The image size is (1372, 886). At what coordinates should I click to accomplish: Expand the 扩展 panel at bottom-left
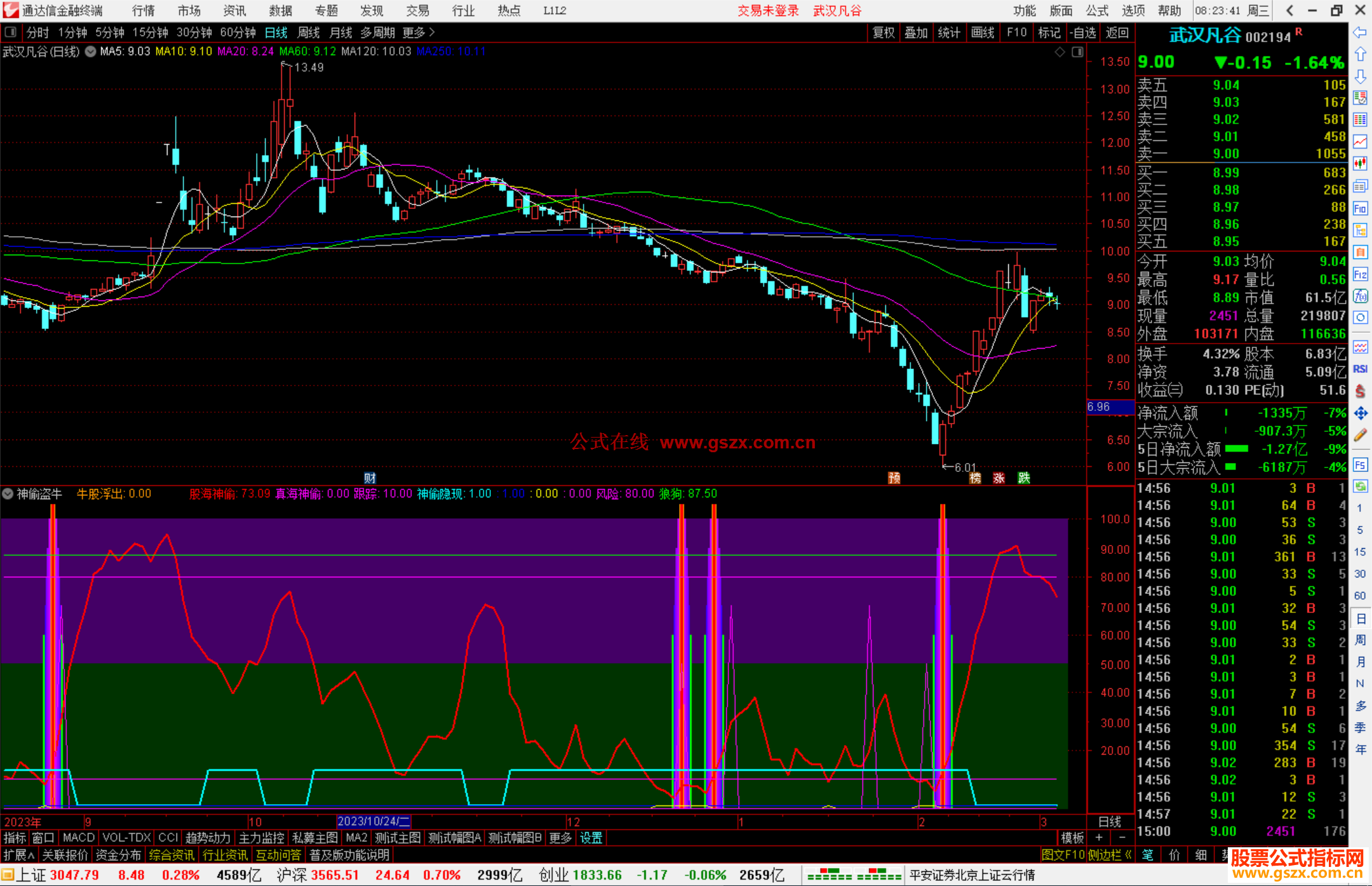pyautogui.click(x=18, y=855)
